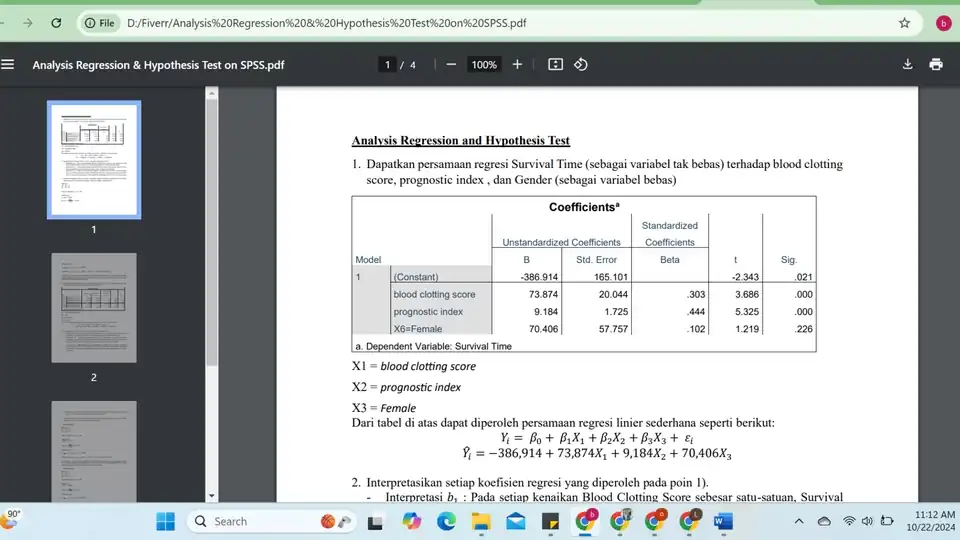Click the prognostic index row label
This screenshot has height=540, width=960.
point(428,312)
